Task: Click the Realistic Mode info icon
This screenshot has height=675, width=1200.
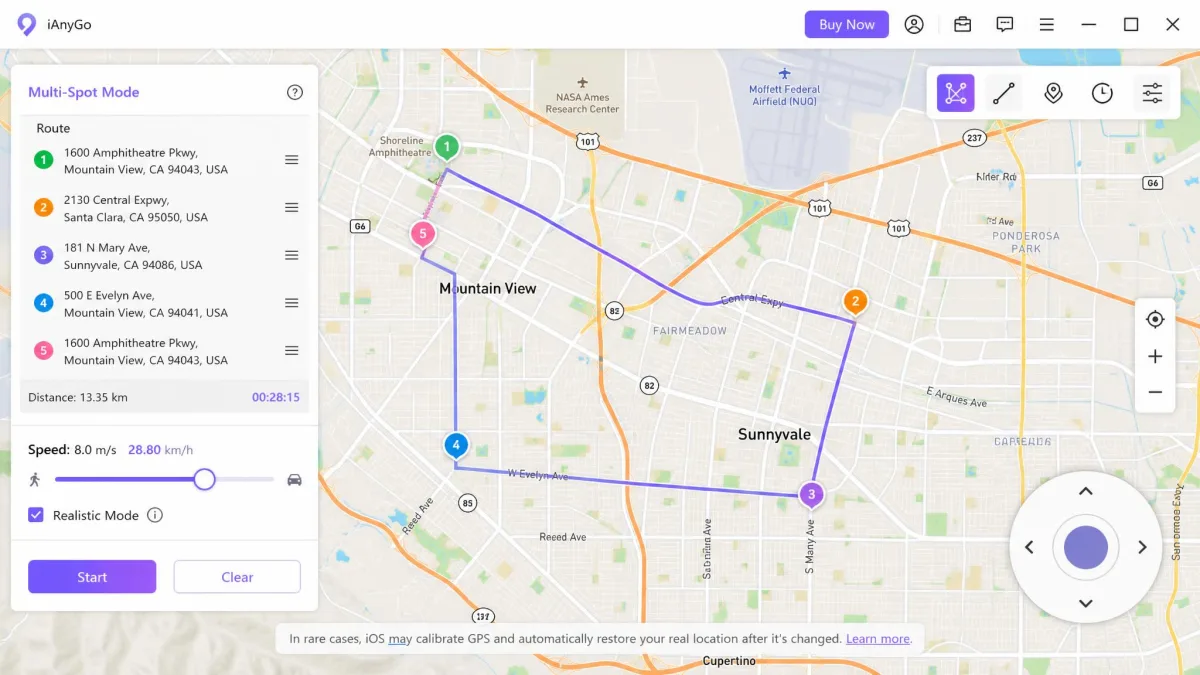Action: (155, 515)
